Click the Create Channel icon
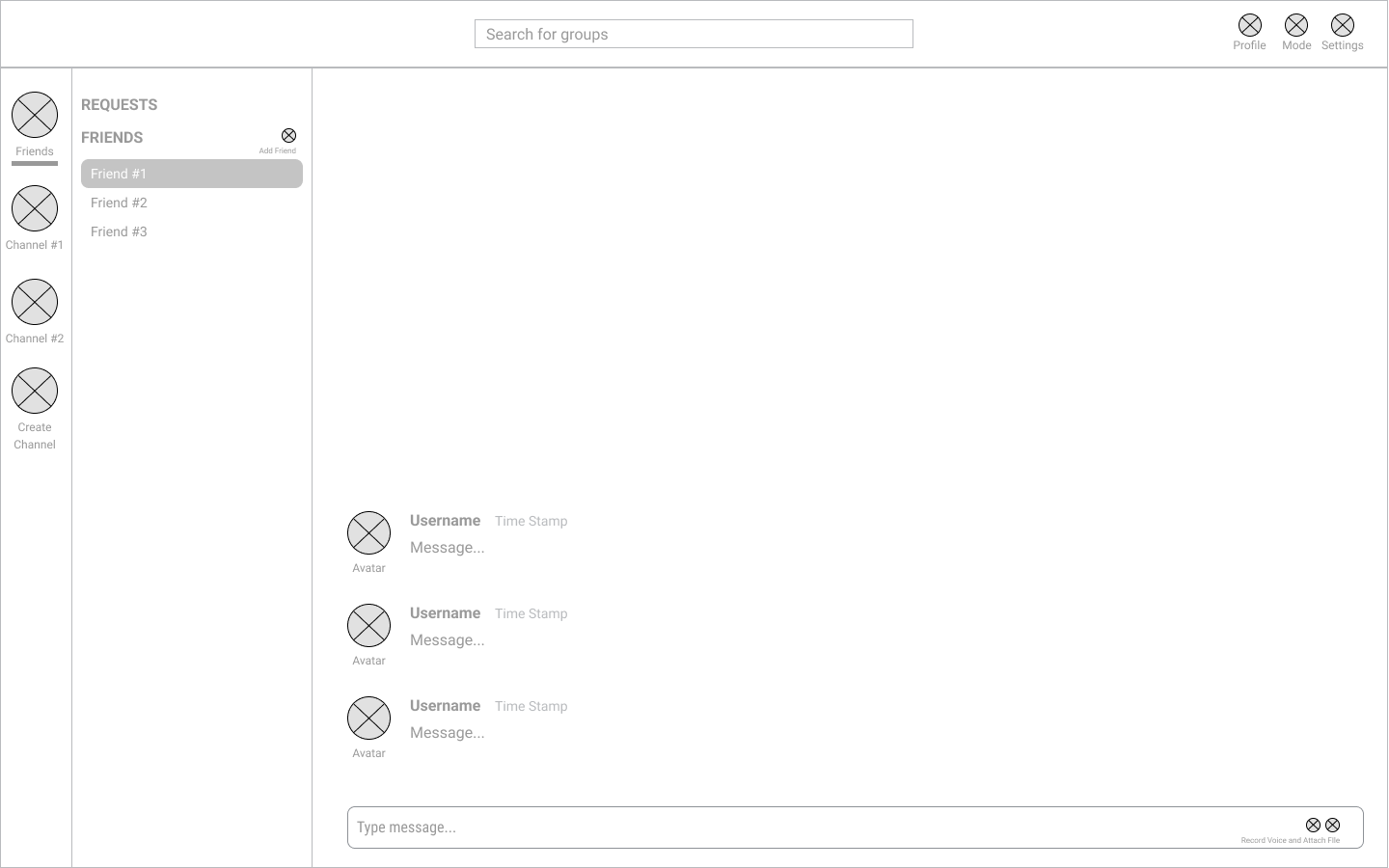 click(35, 391)
